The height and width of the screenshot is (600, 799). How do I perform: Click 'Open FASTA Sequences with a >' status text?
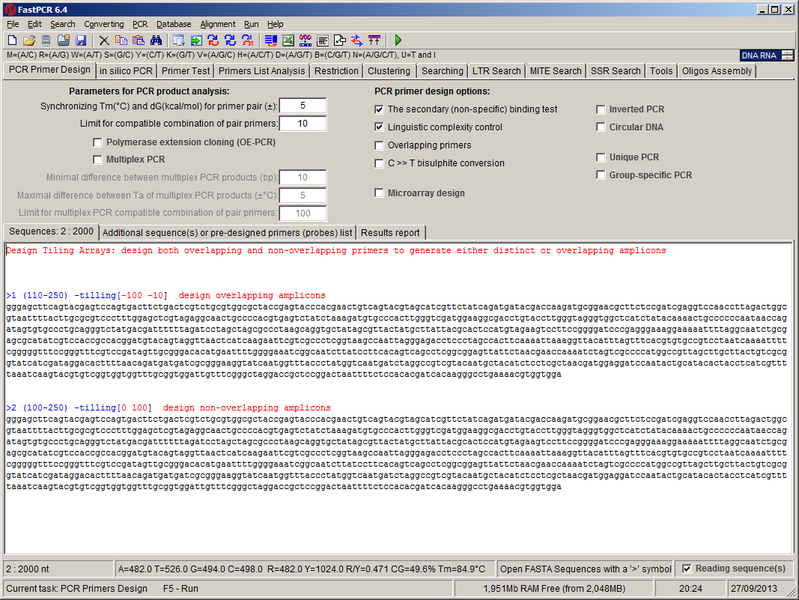(x=585, y=569)
